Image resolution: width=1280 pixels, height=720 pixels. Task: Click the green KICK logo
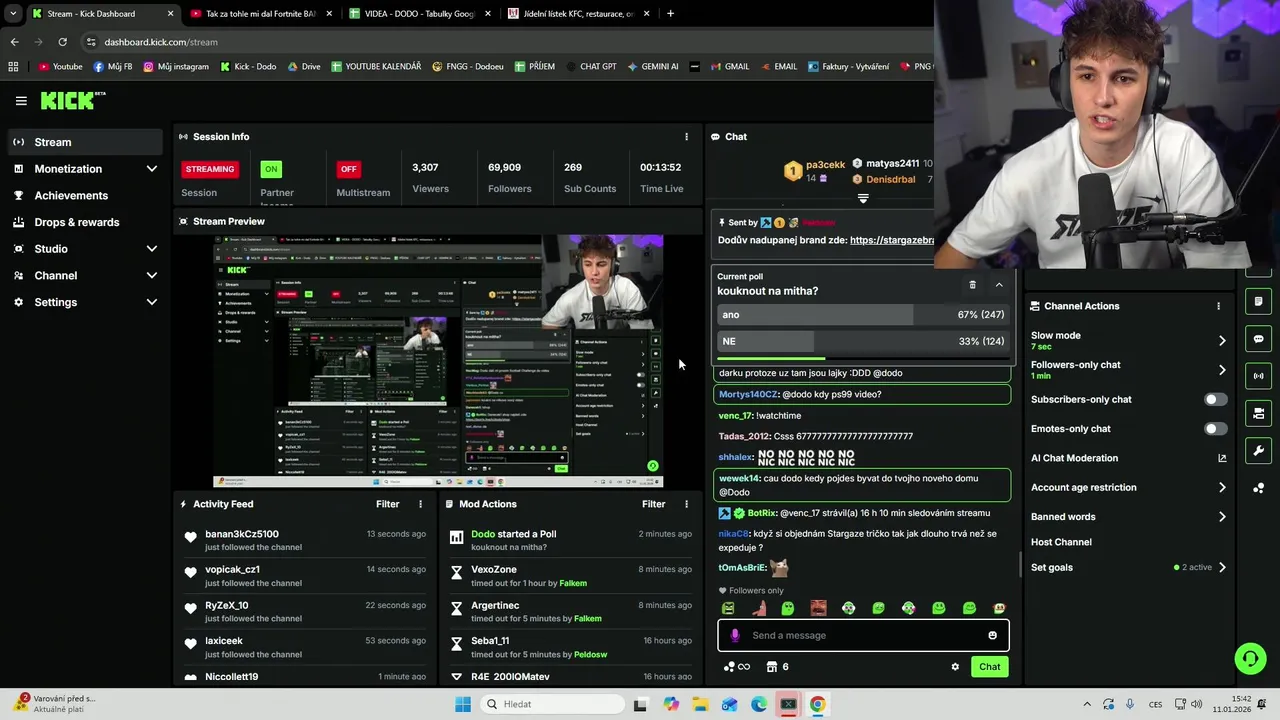[x=68, y=100]
